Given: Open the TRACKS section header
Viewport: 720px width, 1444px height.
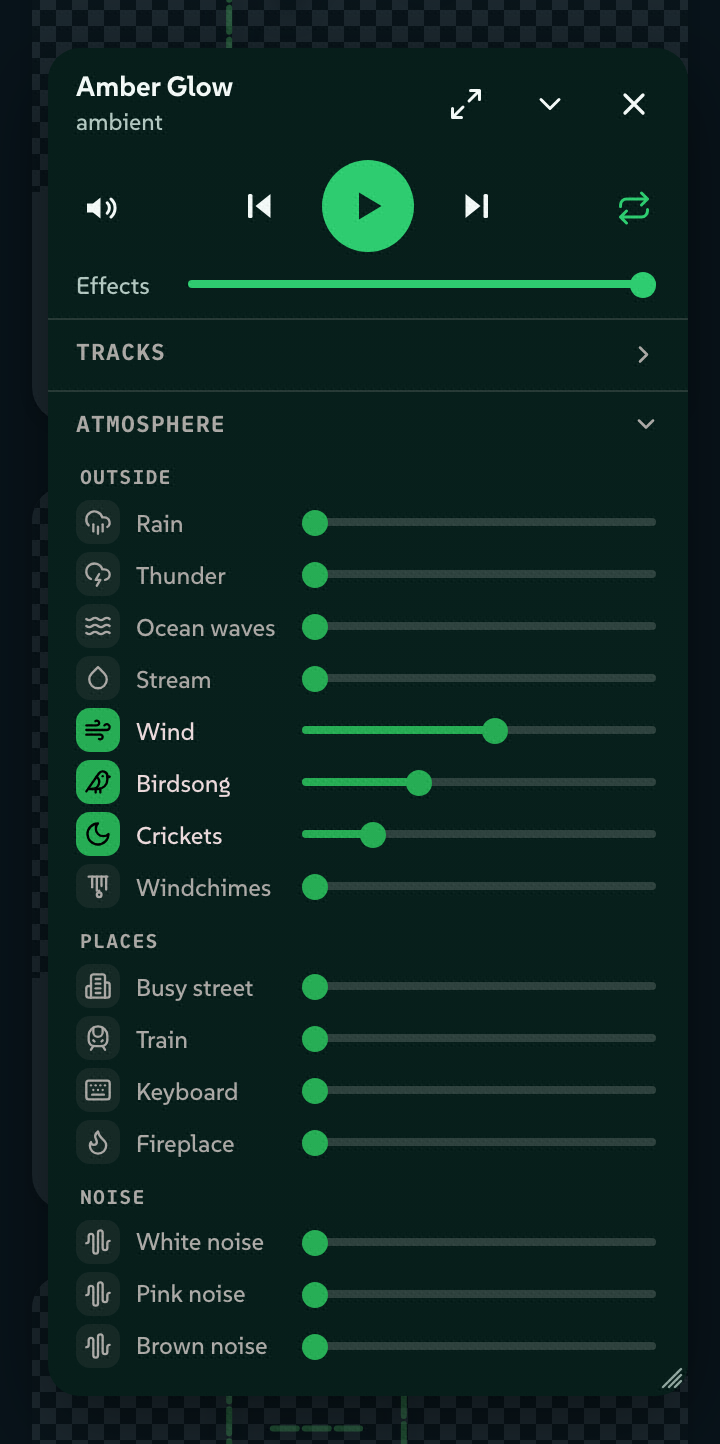Looking at the screenshot, I should 368,354.
